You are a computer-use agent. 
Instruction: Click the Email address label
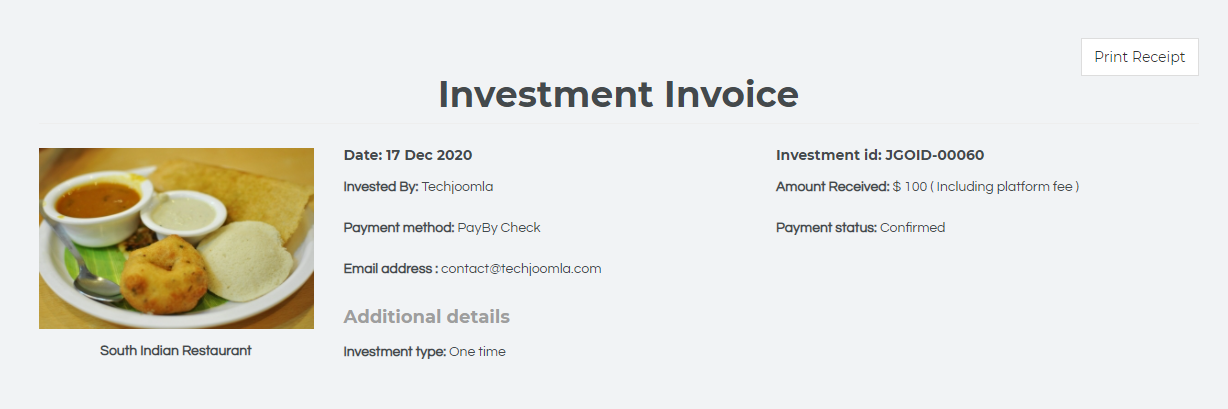390,268
